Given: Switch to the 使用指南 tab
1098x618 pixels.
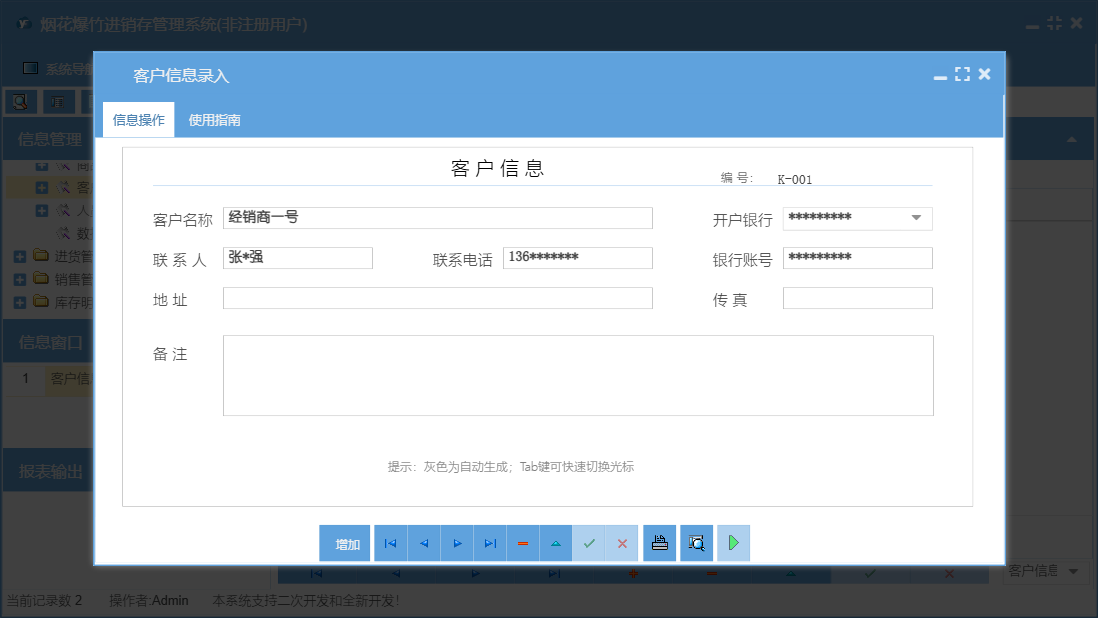Looking at the screenshot, I should [x=214, y=117].
